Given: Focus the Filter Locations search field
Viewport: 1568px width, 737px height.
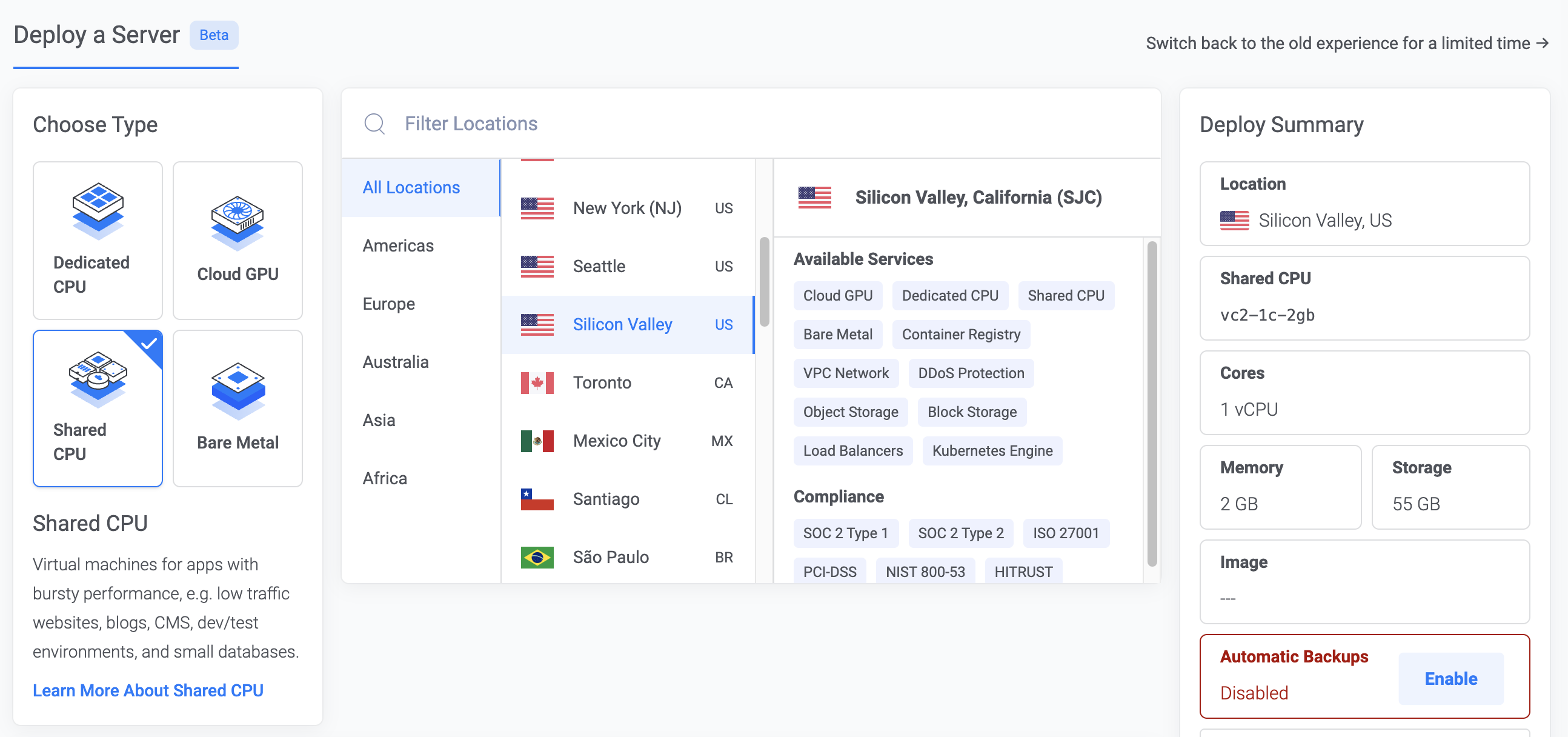Looking at the screenshot, I should tap(751, 124).
